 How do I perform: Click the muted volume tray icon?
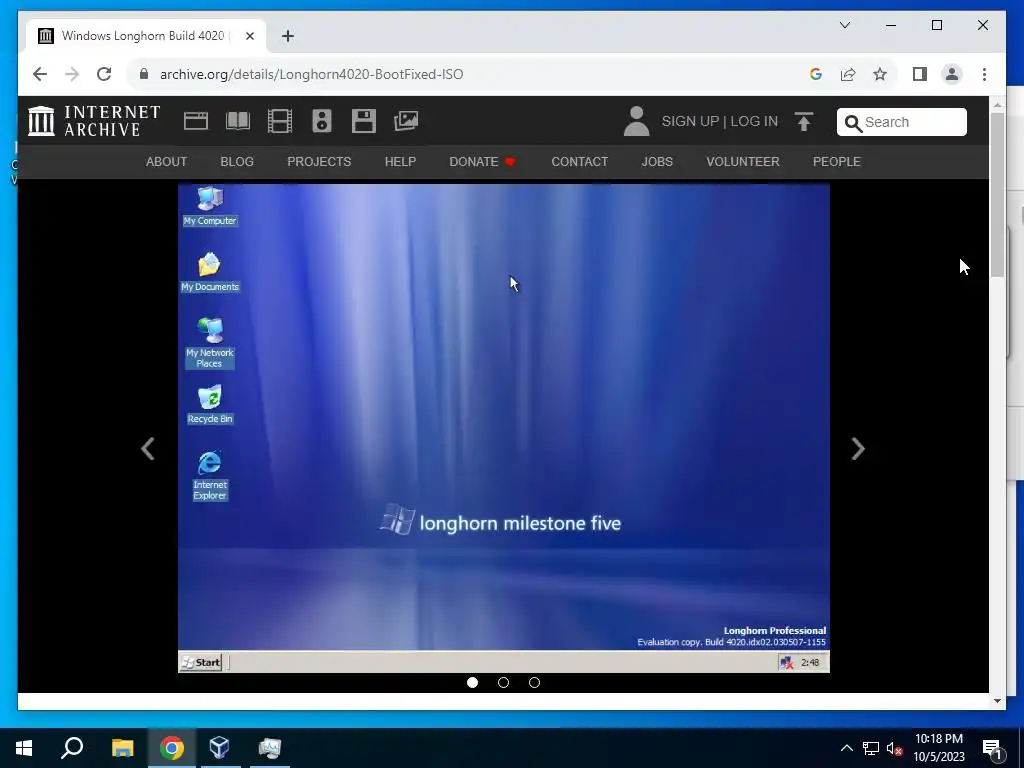point(895,748)
